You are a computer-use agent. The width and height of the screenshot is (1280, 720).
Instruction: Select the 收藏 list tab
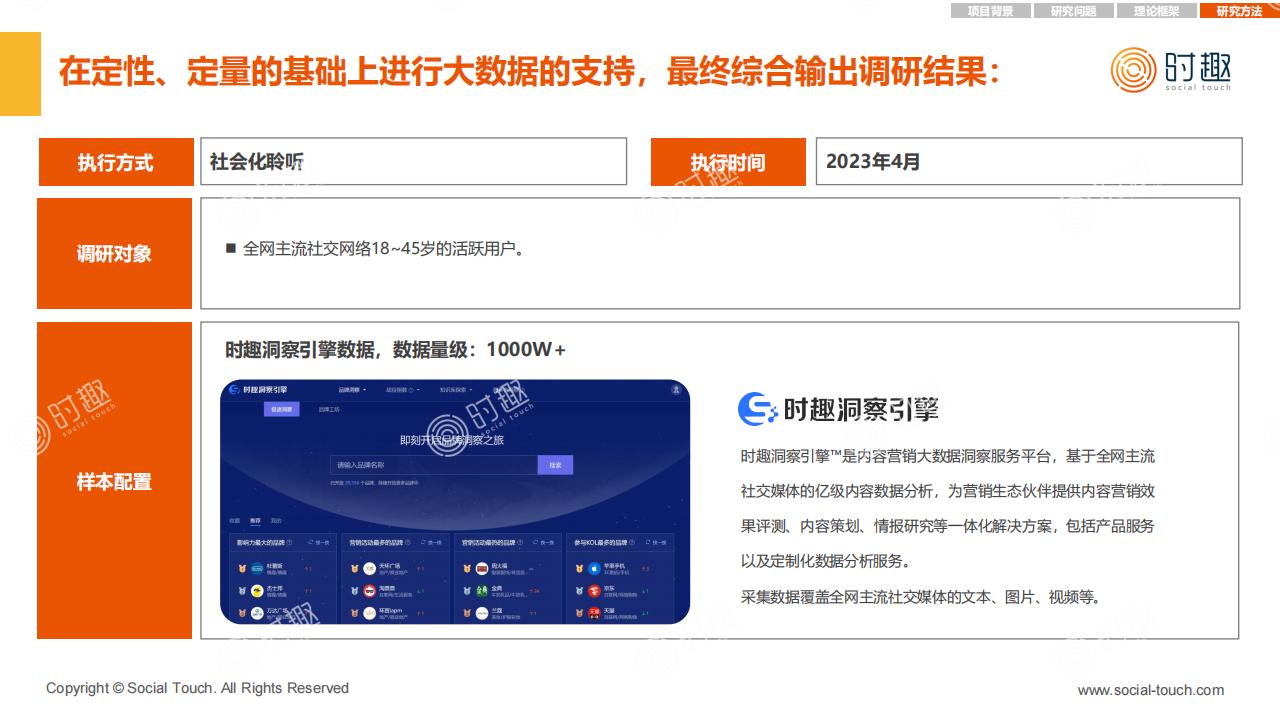coord(234,521)
